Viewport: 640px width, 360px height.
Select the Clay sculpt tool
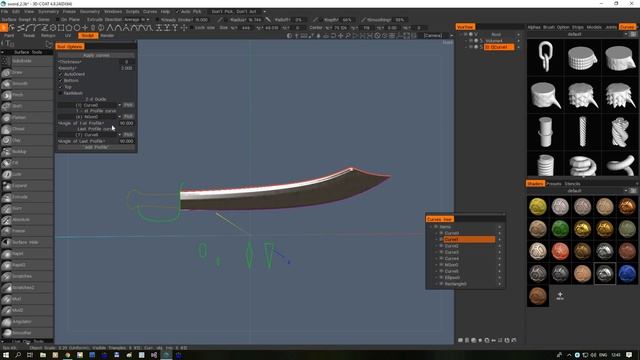(27, 140)
